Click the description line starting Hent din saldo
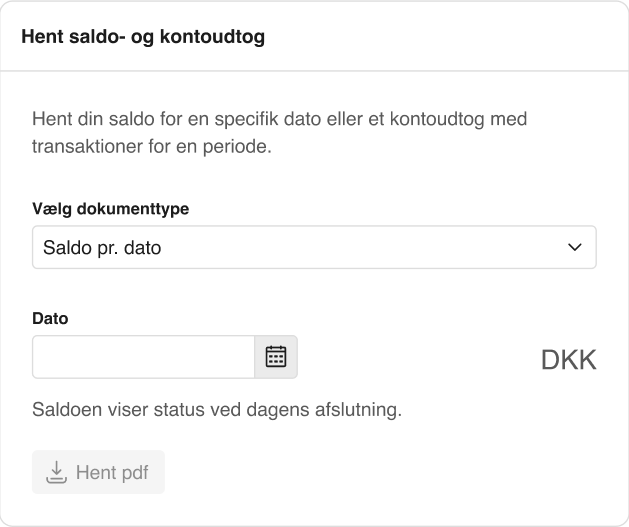The width and height of the screenshot is (629, 527). pos(279,119)
